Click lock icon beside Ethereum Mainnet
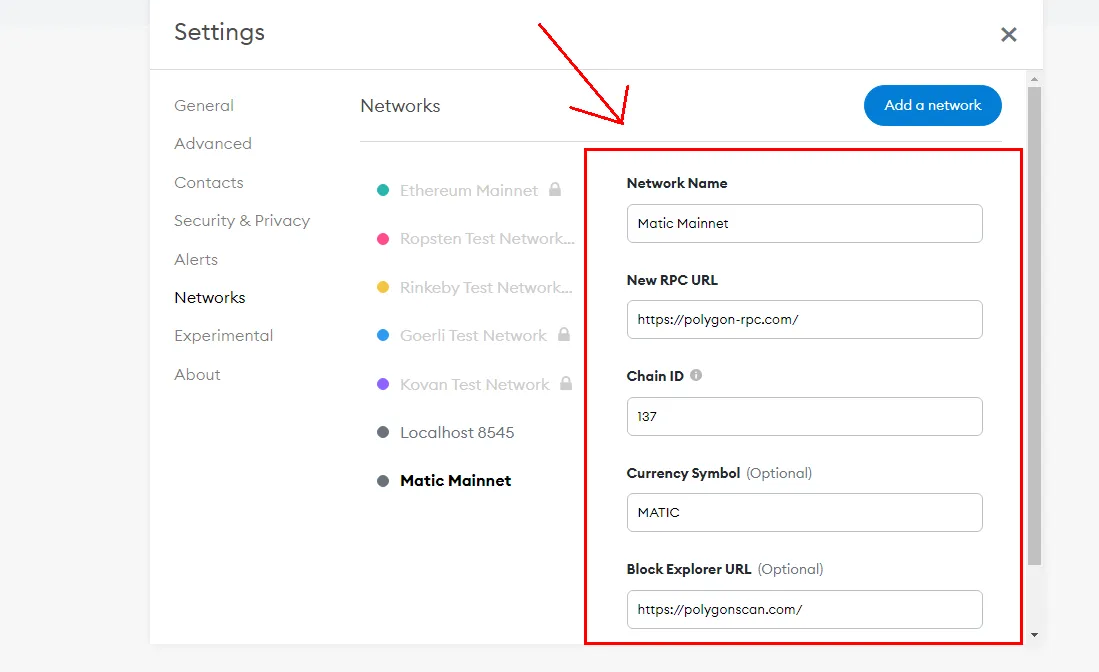This screenshot has height=672, width=1099. point(554,189)
